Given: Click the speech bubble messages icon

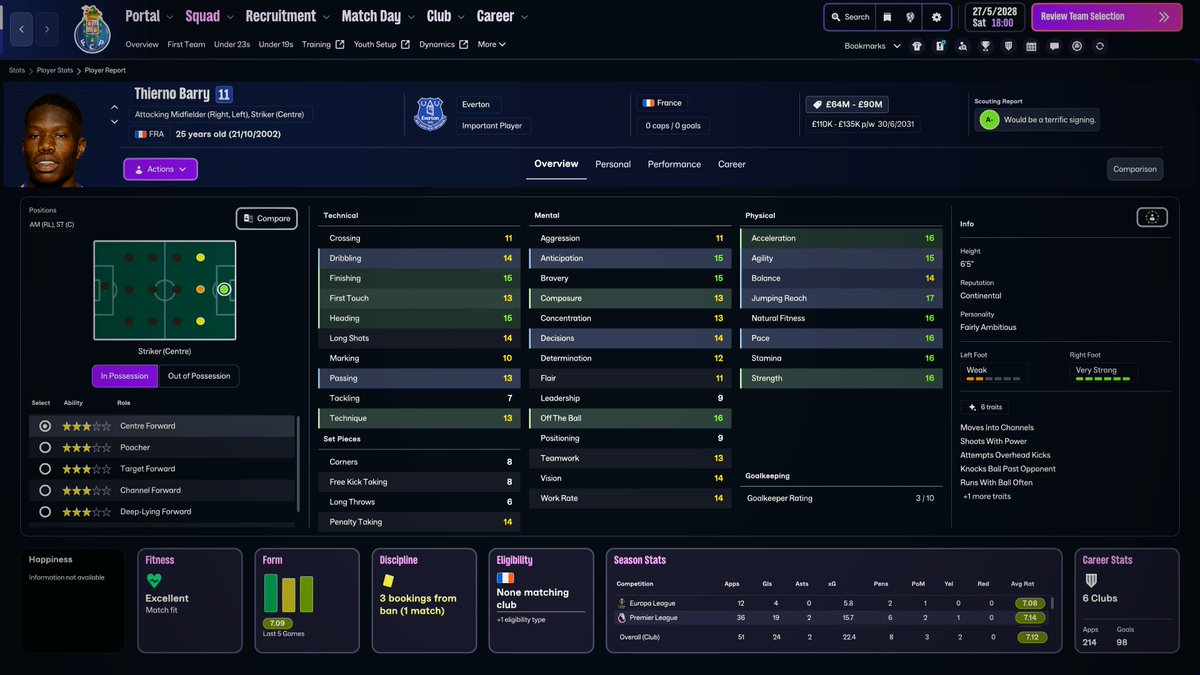Looking at the screenshot, I should click(x=1054, y=46).
